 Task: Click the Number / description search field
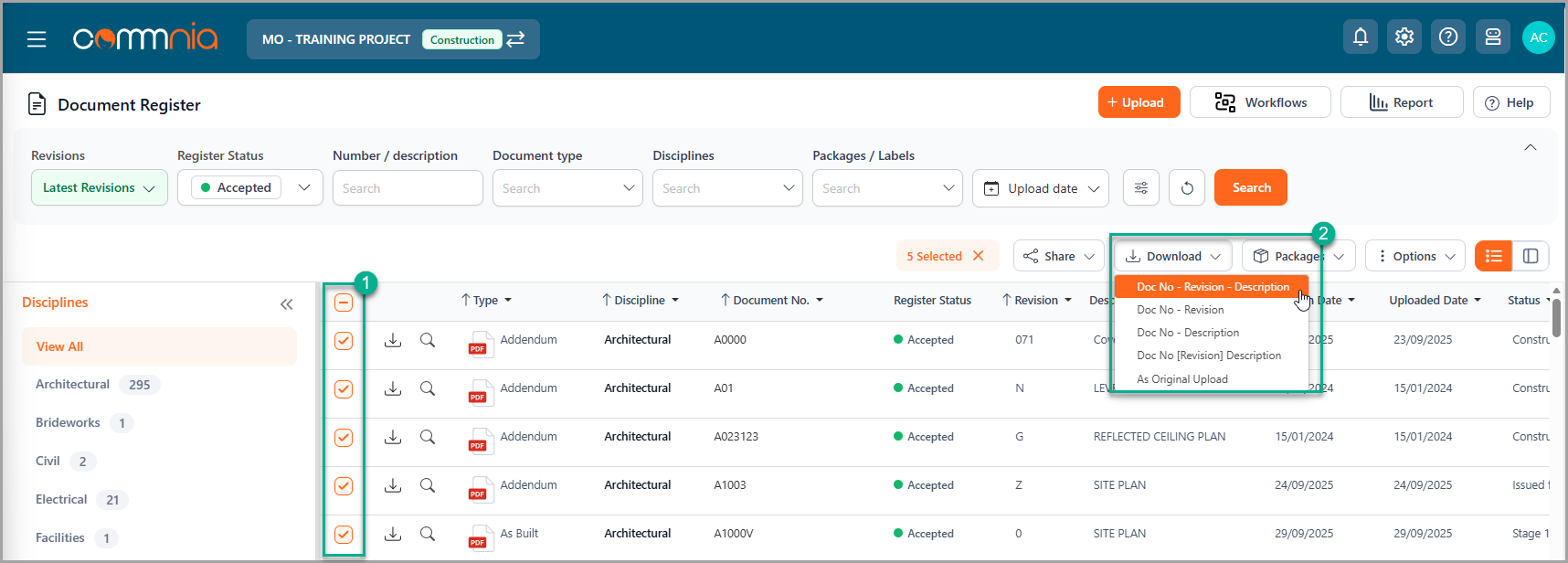pyautogui.click(x=408, y=188)
